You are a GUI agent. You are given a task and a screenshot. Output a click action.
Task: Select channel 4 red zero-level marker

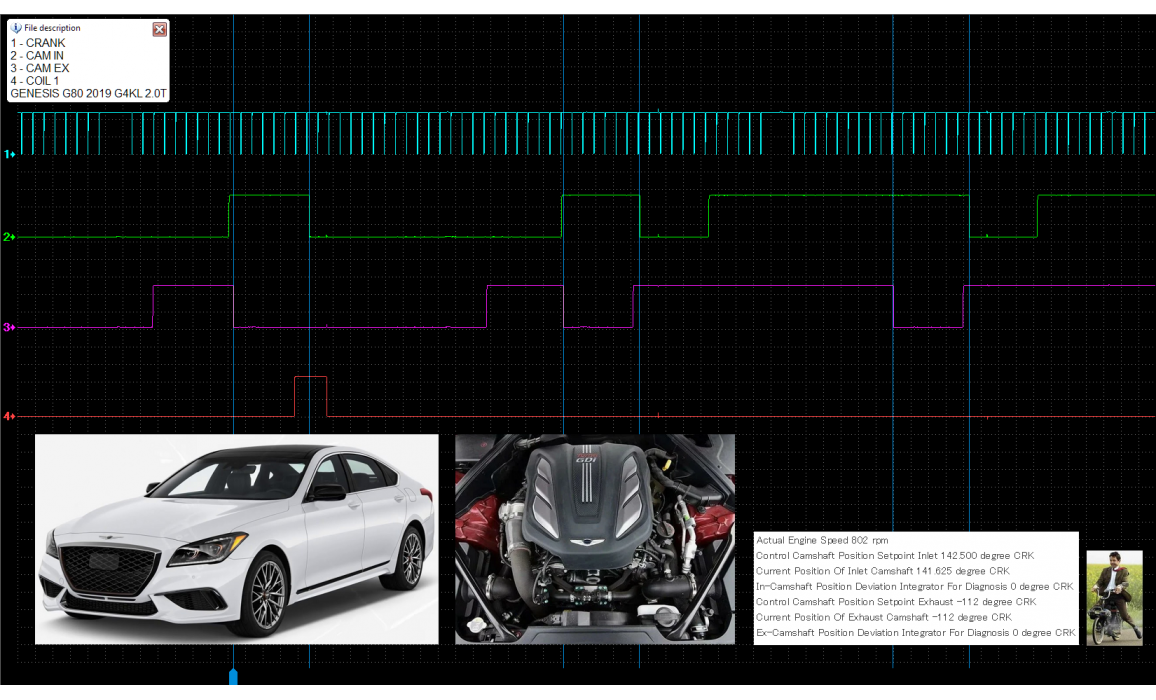tap(9, 416)
